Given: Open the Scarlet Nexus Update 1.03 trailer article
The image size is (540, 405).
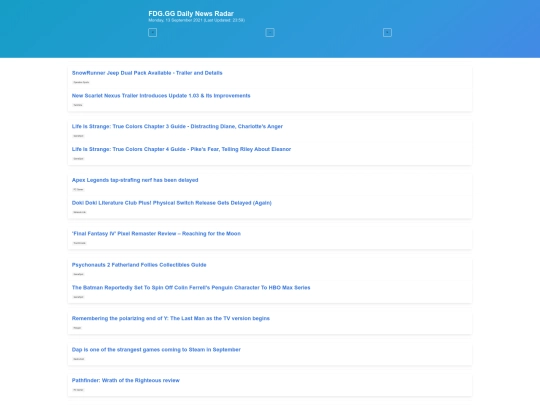Looking at the screenshot, I should tap(161, 96).
